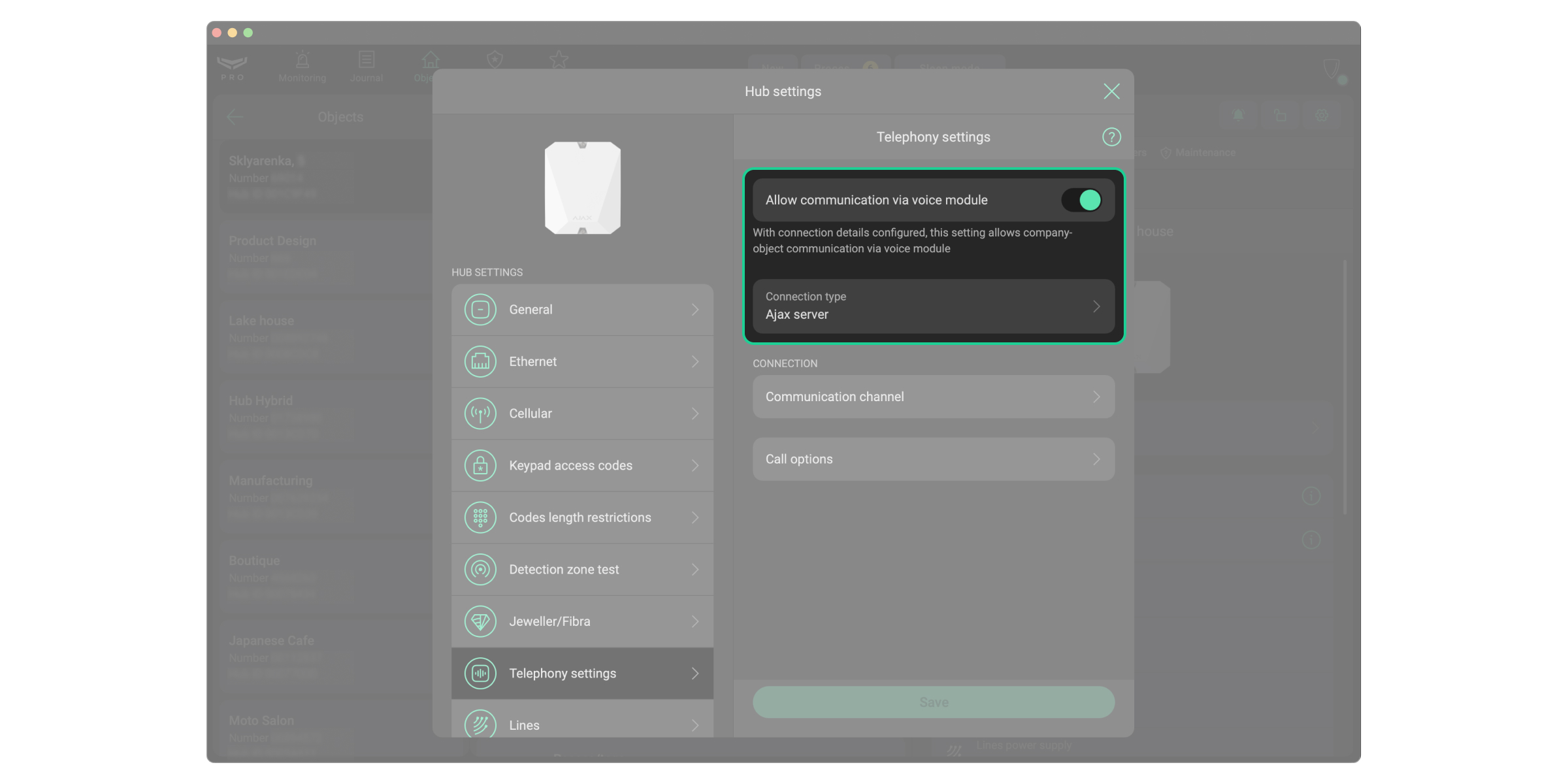Open Monitoring in background toolbar

coord(302,67)
